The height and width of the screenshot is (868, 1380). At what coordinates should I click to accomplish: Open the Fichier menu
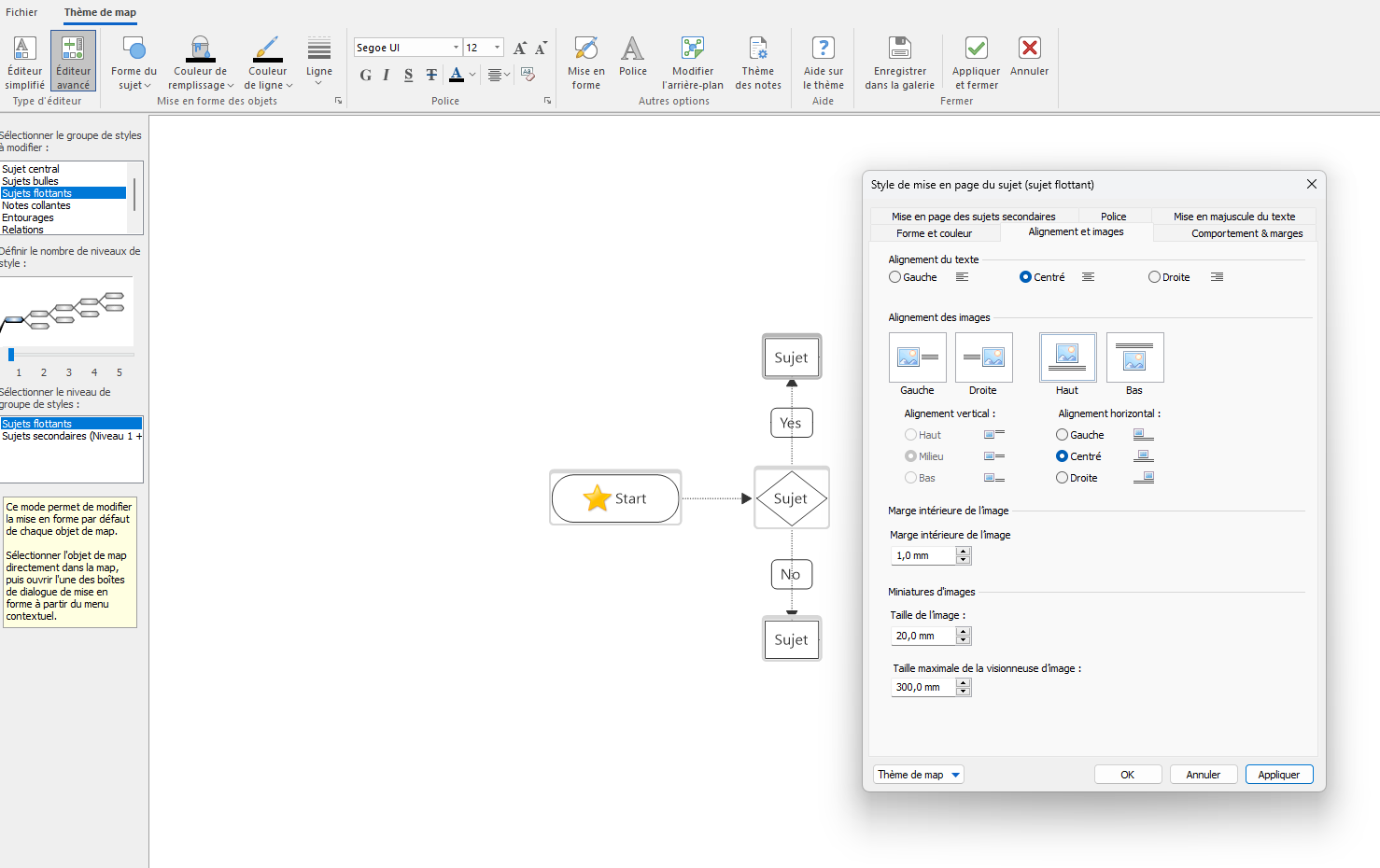(21, 12)
